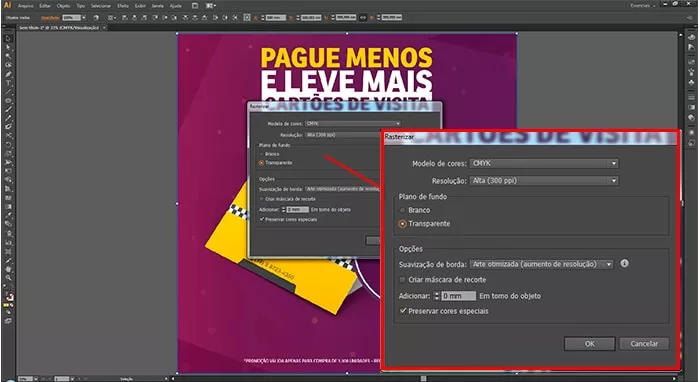Click the Adicionar 0 mm field in enlarged dialog

(x=459, y=296)
